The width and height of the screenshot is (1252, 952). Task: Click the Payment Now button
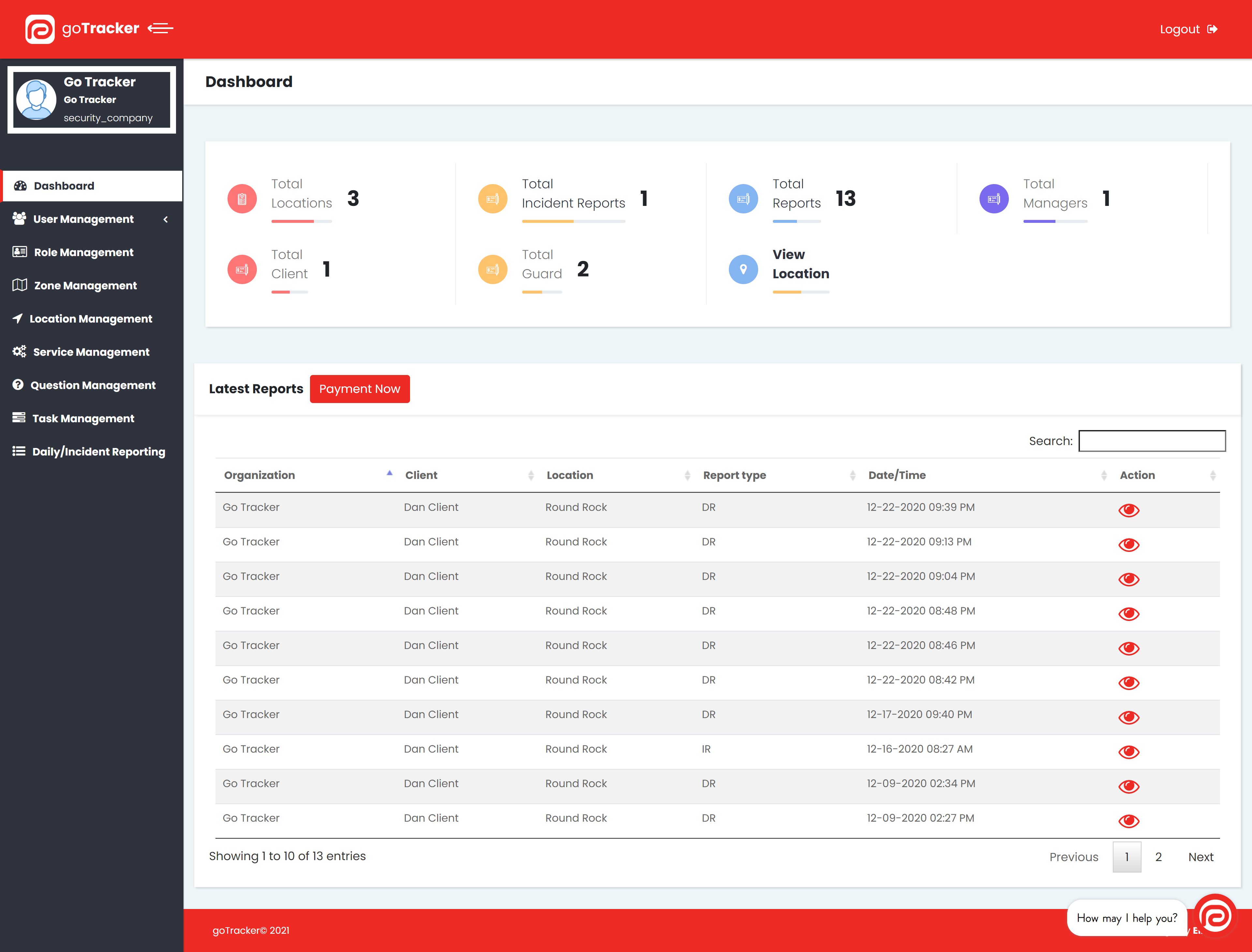[359, 389]
